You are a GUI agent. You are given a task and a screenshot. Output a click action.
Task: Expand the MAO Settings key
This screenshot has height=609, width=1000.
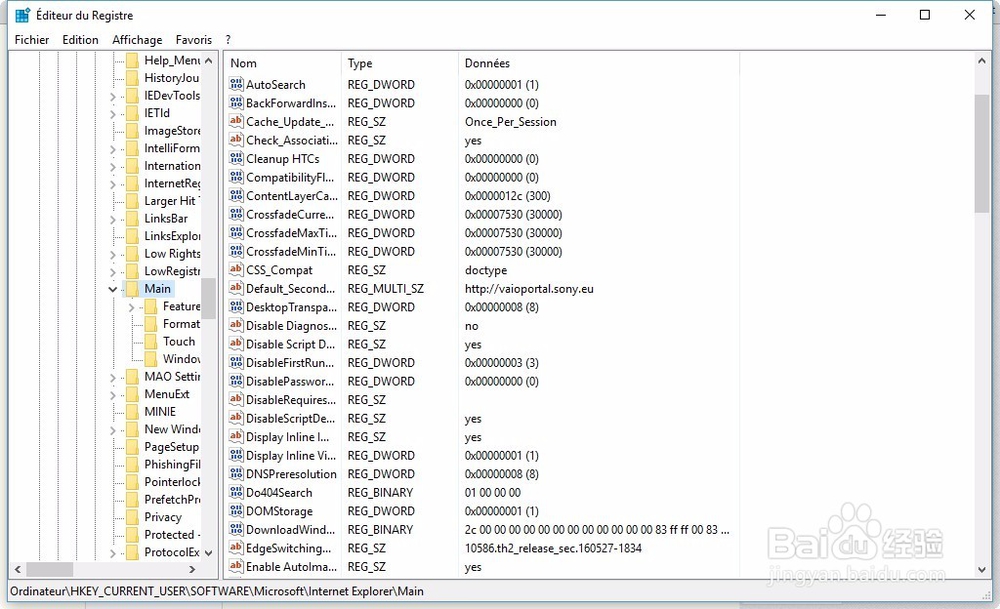[x=113, y=378]
